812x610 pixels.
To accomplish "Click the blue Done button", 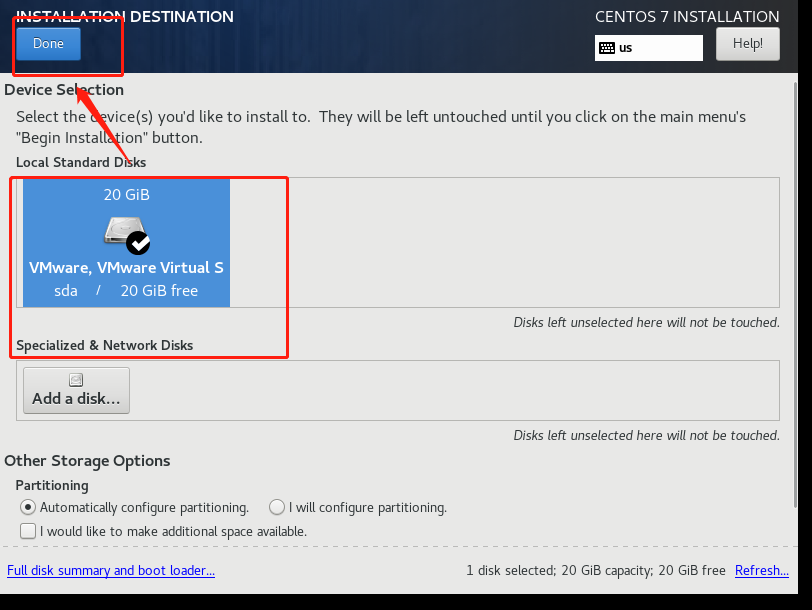I will click(x=48, y=43).
